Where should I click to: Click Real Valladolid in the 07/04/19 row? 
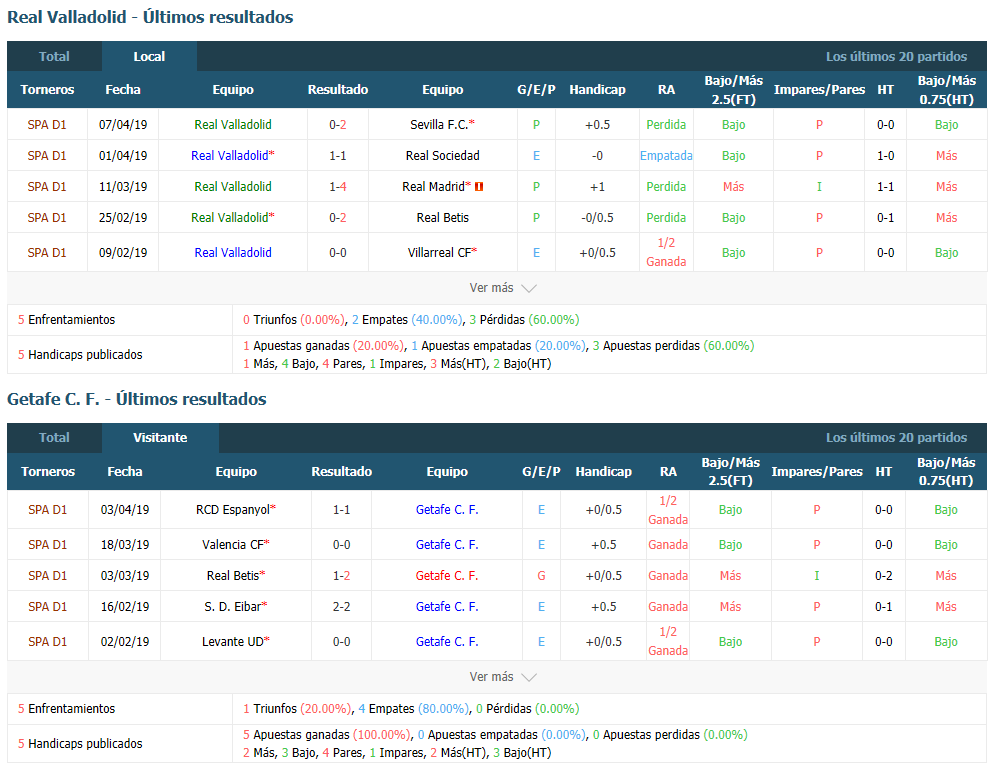click(233, 125)
